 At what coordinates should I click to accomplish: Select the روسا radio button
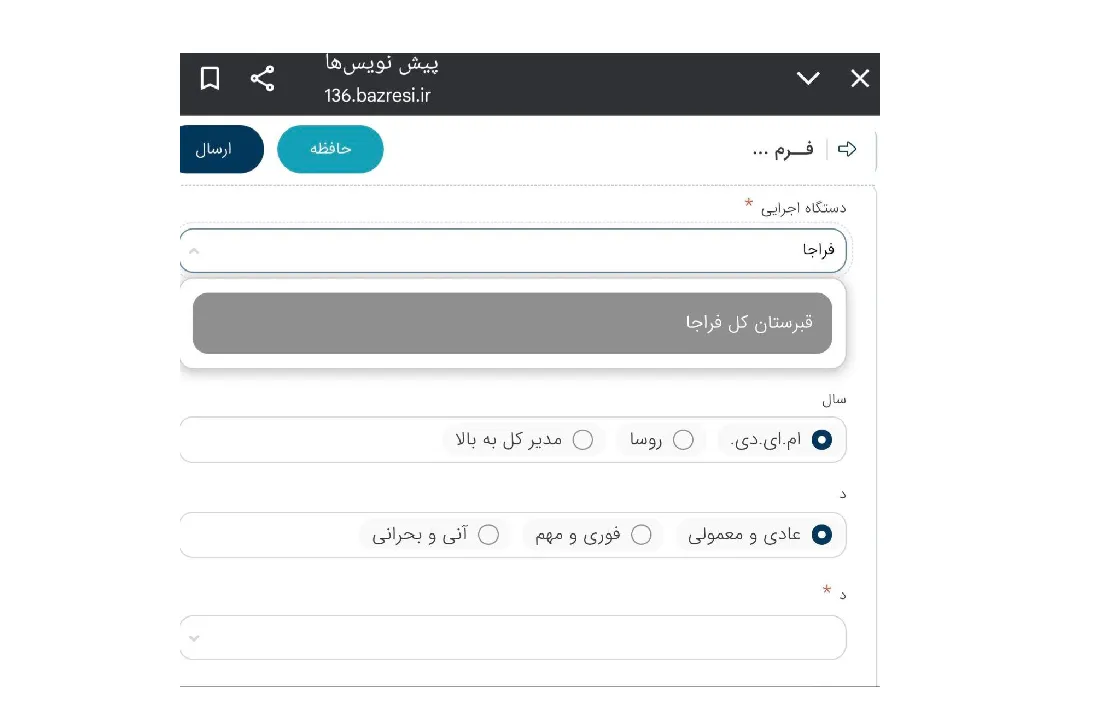click(x=684, y=439)
